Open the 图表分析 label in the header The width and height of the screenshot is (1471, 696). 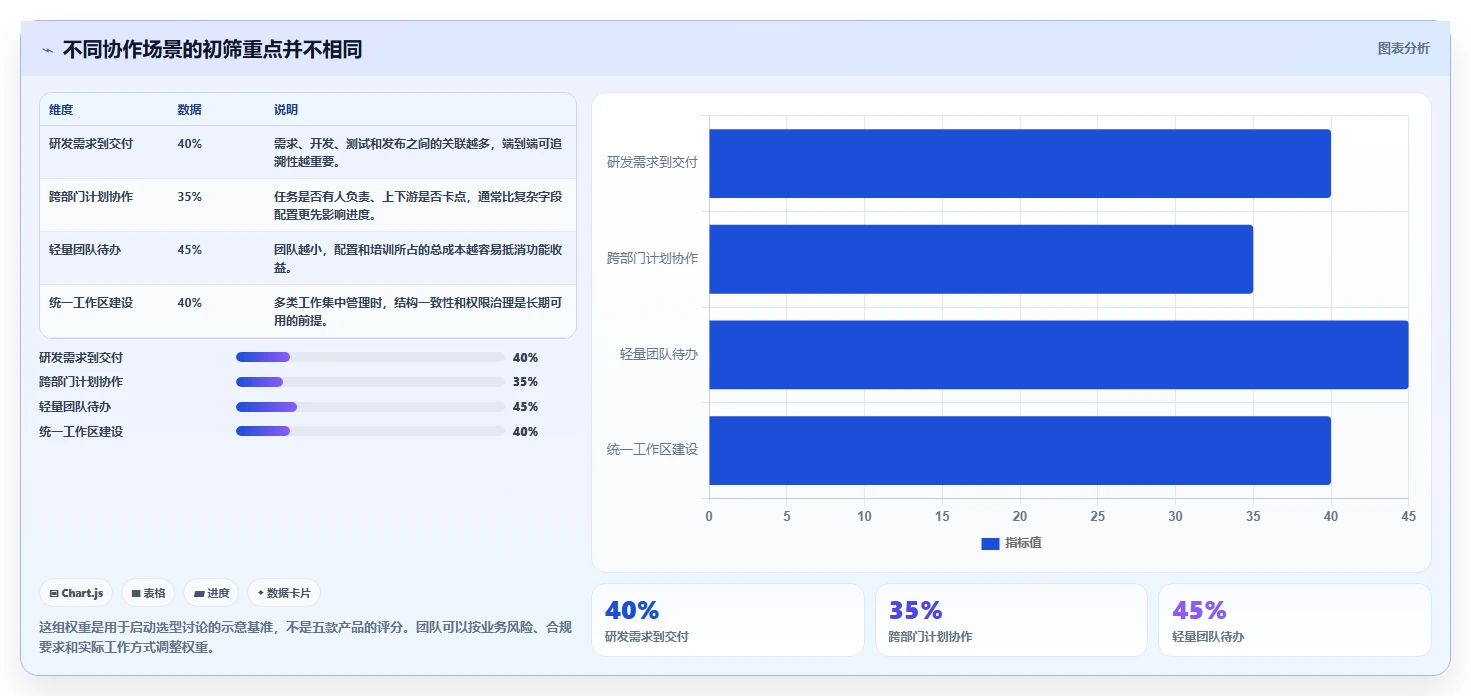[1404, 48]
